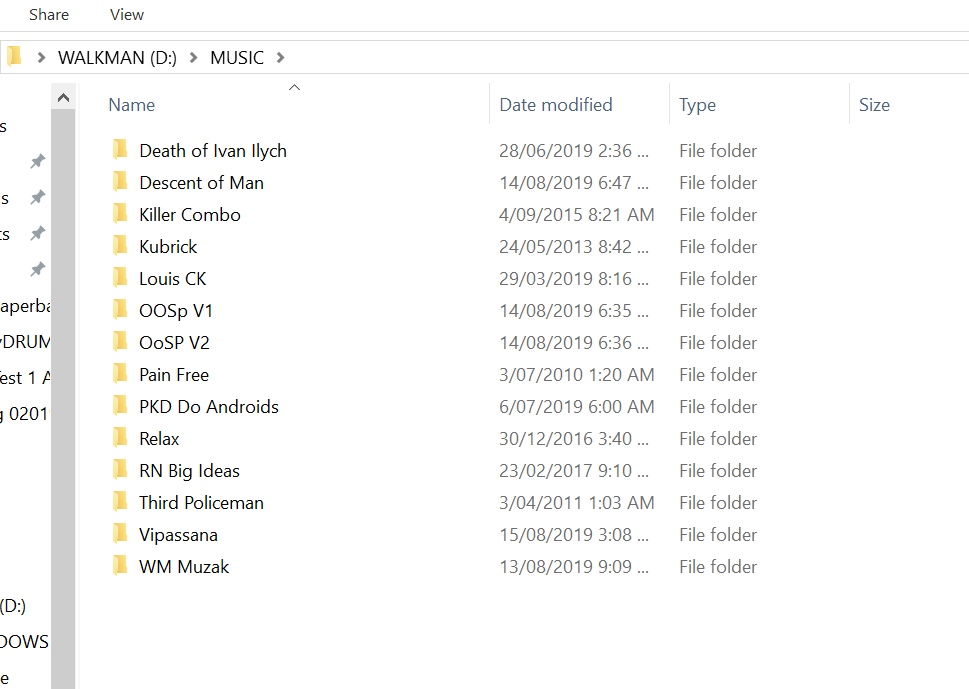Select Killer Combo folder icon
The width and height of the screenshot is (969, 689).
point(120,214)
